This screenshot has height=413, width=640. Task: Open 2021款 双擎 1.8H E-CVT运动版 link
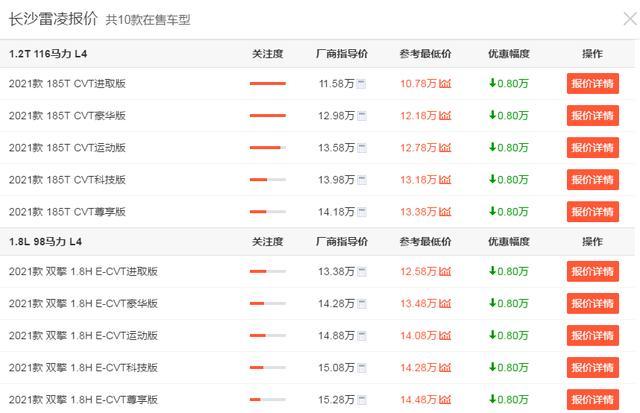tap(83, 335)
